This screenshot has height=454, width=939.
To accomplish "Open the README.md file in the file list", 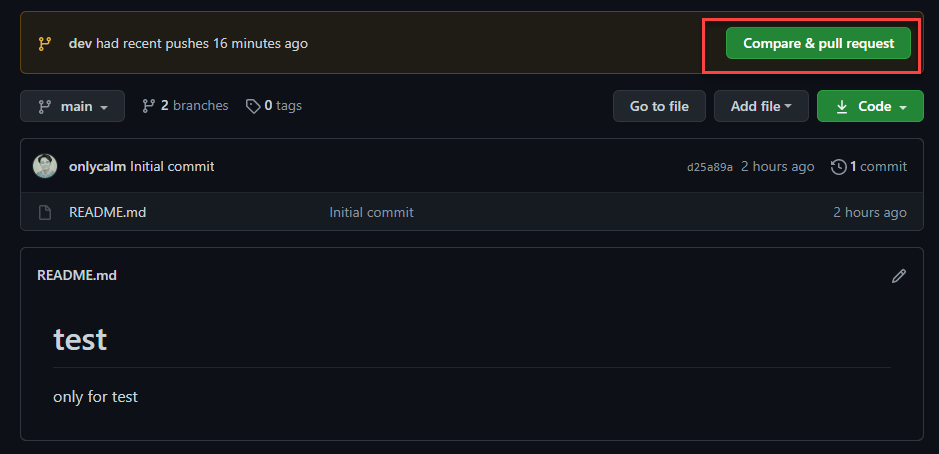I will pyautogui.click(x=108, y=212).
